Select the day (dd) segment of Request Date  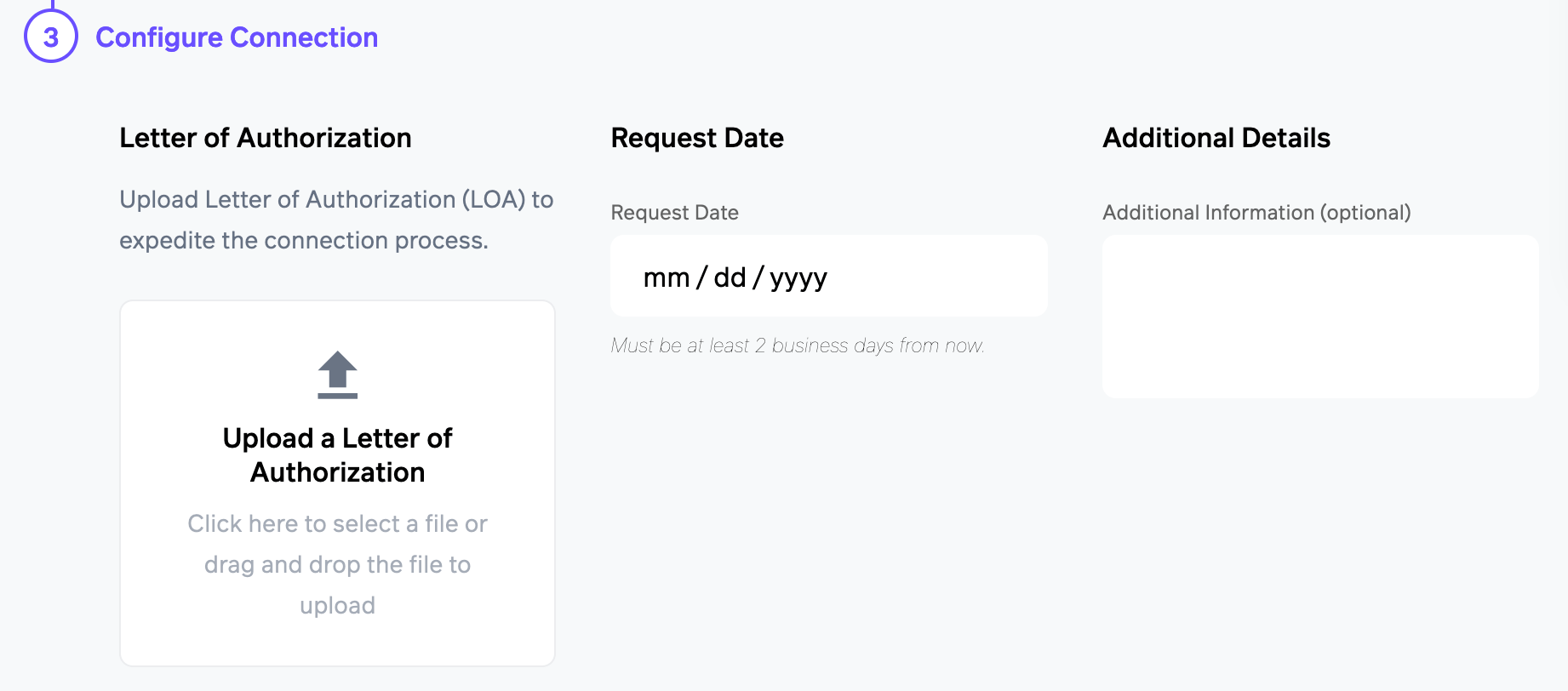(x=730, y=277)
